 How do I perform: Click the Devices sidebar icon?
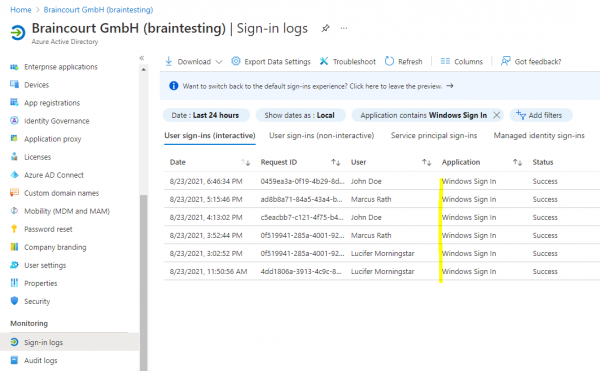pyautogui.click(x=14, y=85)
